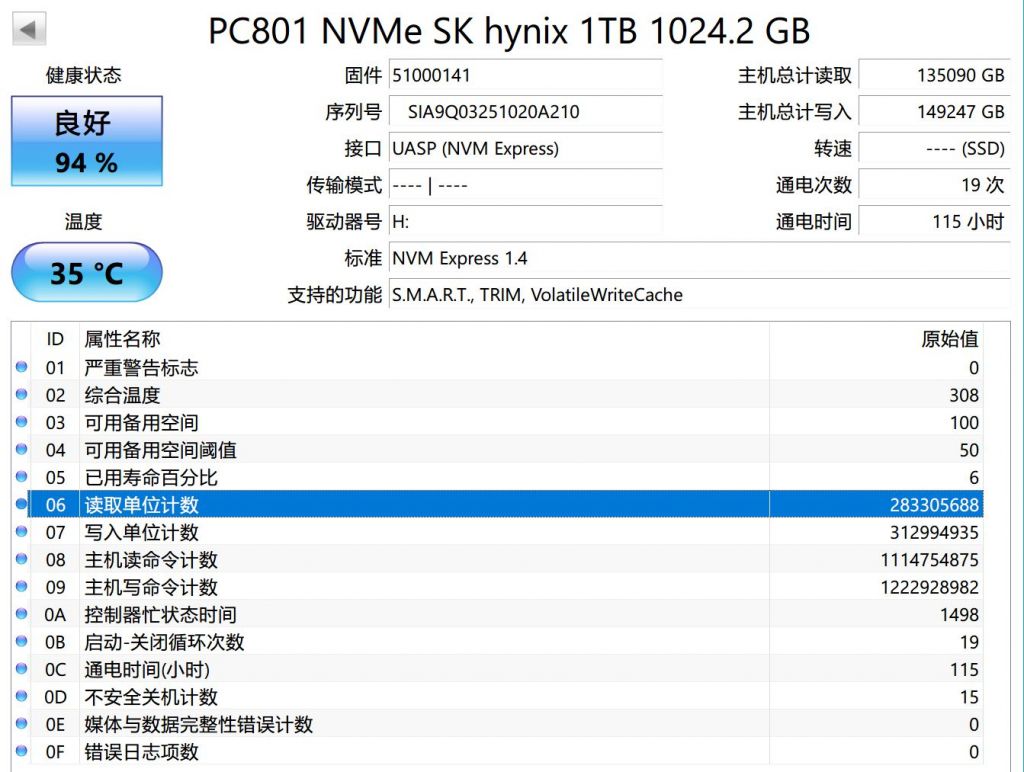1024x772 pixels.
Task: Click the indicator beside 不安全关机计数
Action: 21,696
